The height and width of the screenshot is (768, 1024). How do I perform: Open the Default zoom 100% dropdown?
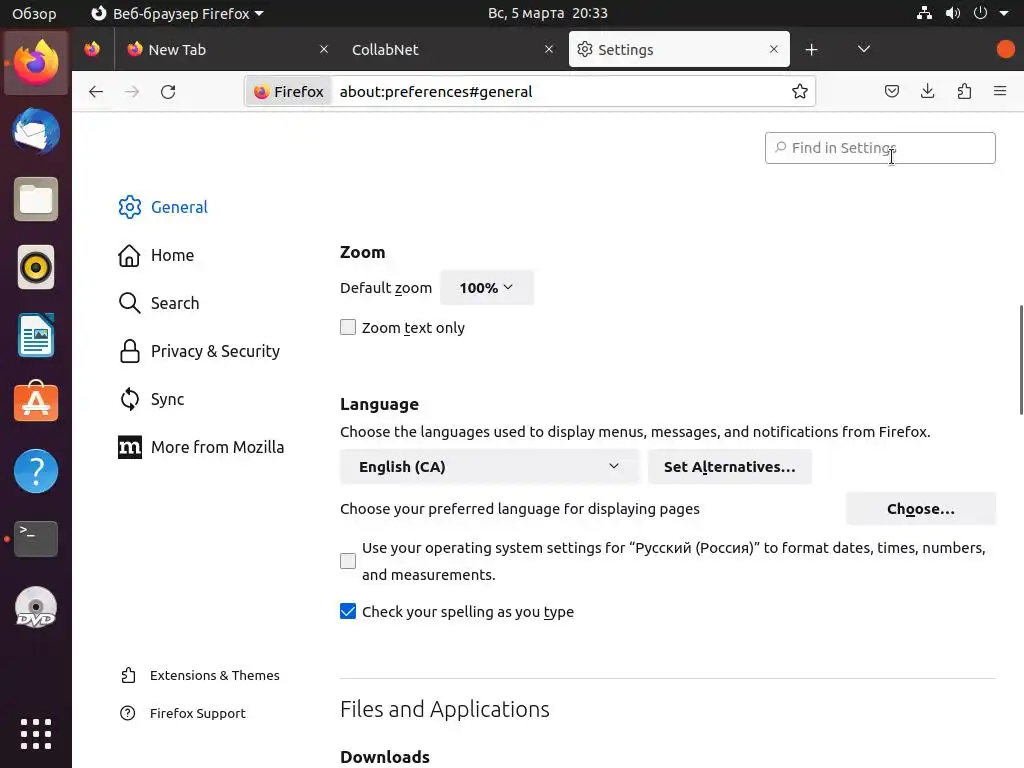486,288
